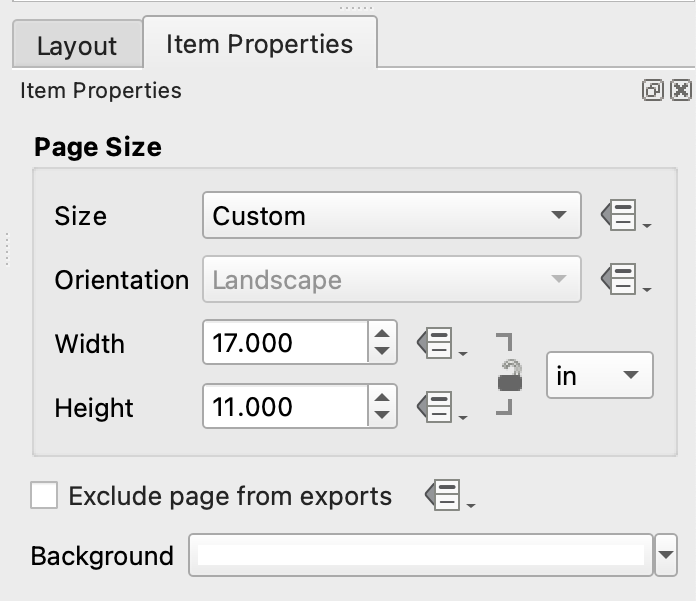This screenshot has width=696, height=601.
Task: Increase the Height value with up arrow
Action: pos(382,398)
